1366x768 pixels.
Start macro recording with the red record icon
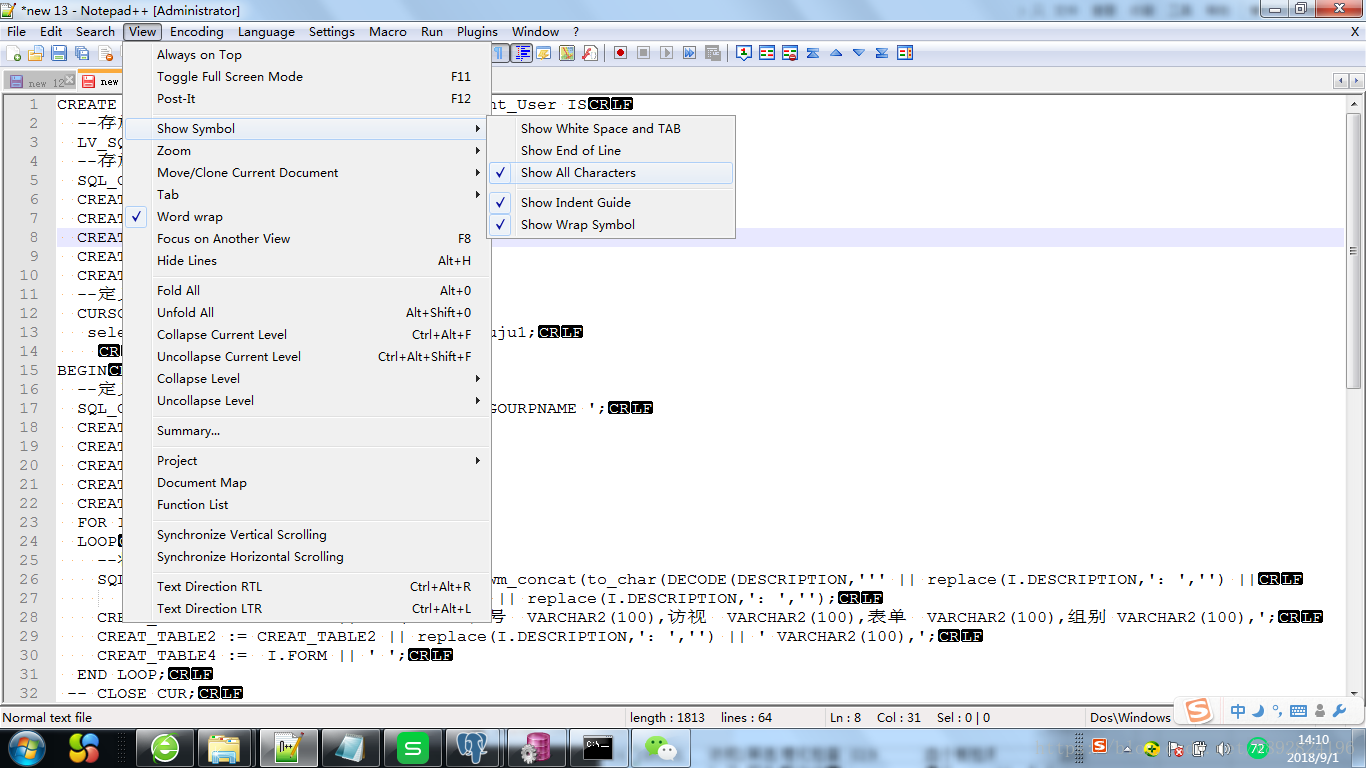tap(620, 53)
